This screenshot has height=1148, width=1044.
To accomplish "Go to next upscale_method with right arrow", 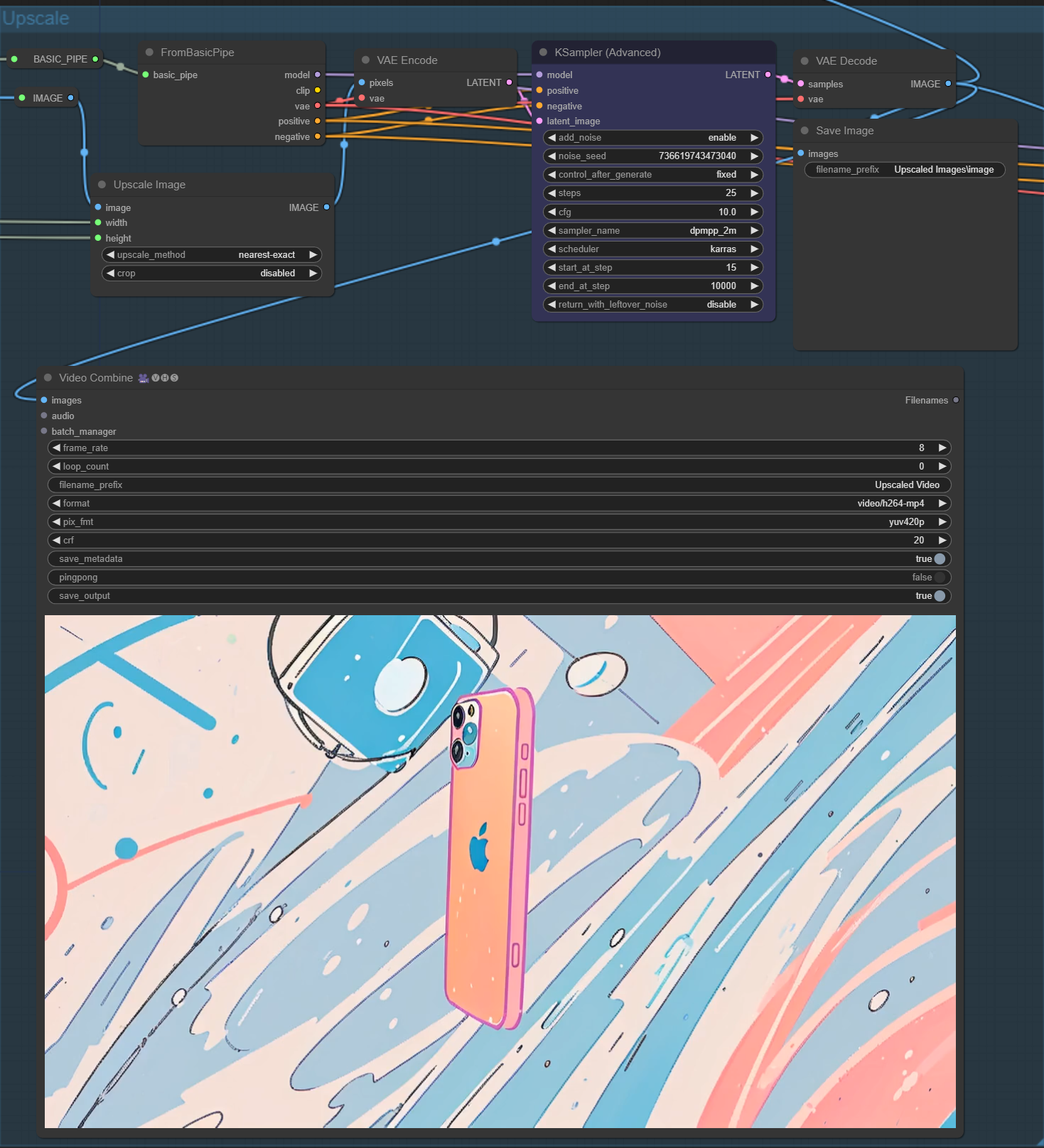I will click(313, 255).
